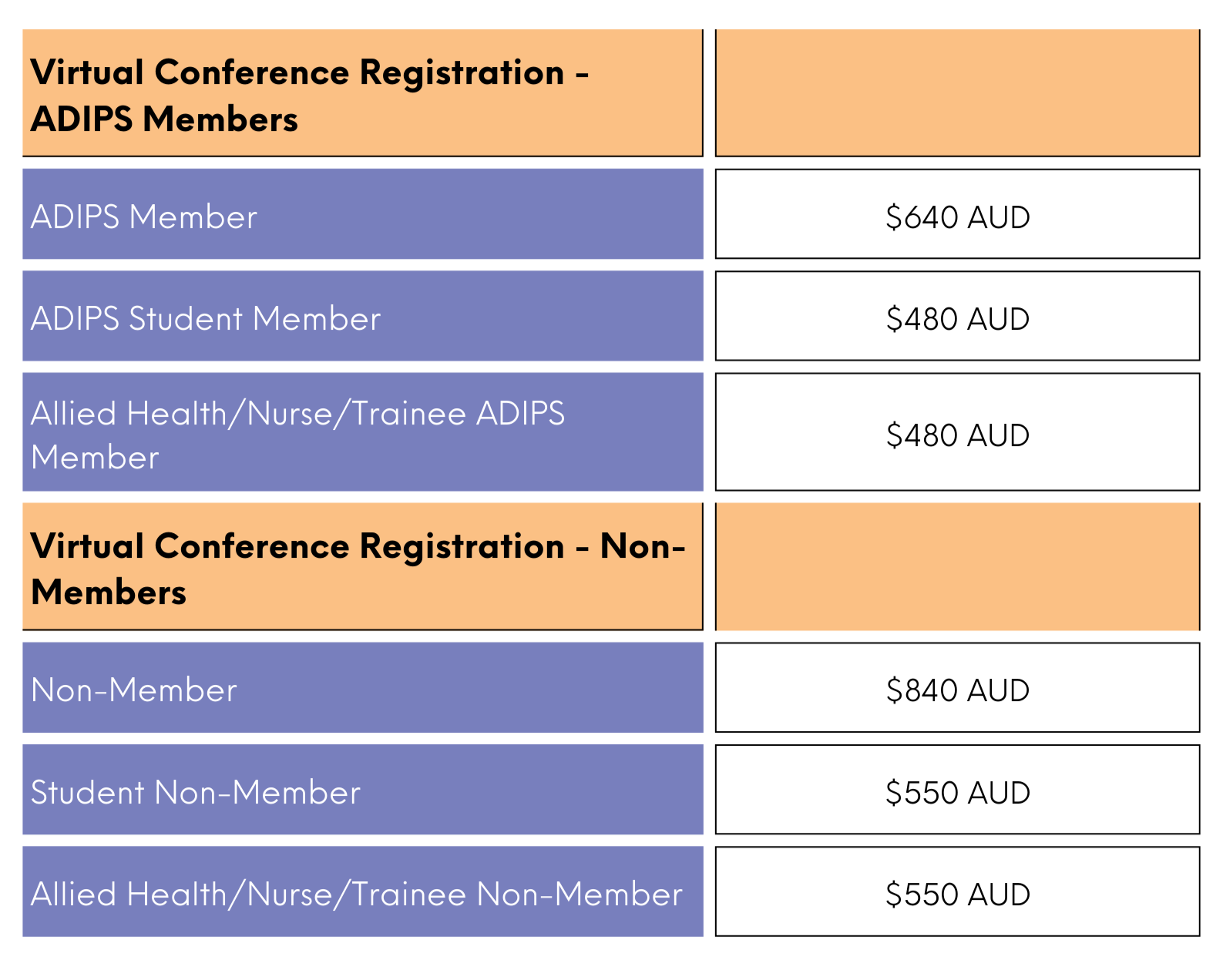Viewport: 1223px width, 980px height.
Task: Click the Virtual Conference Registration – Non-Members heading
Action: click(x=358, y=569)
